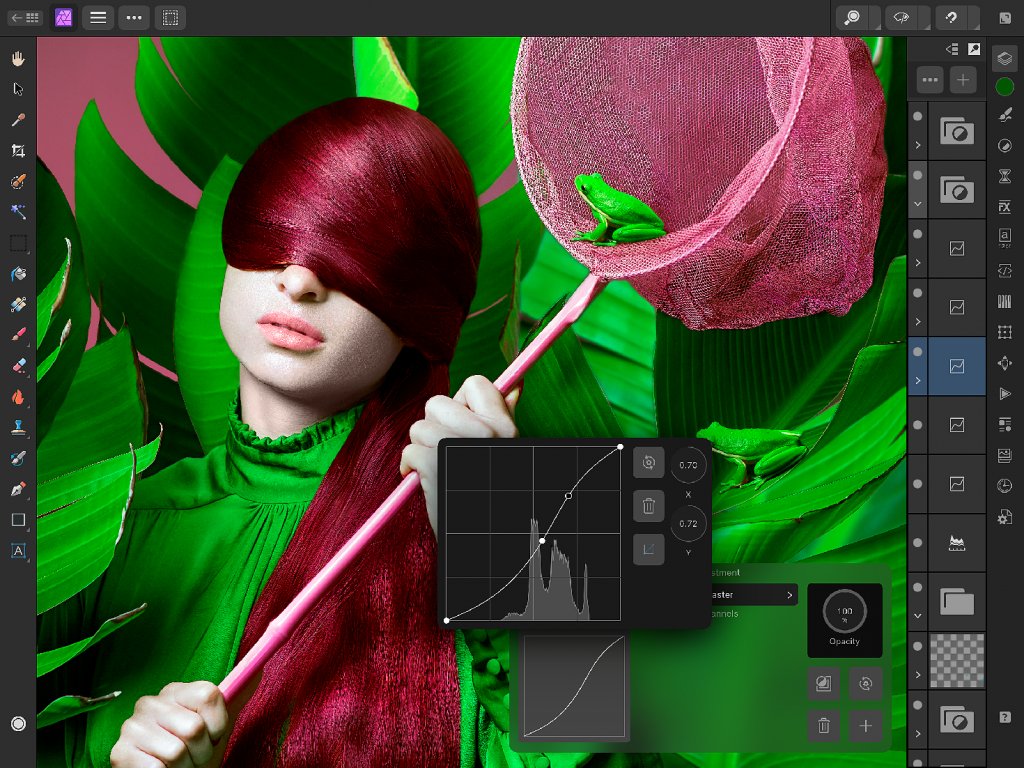This screenshot has width=1024, height=768.
Task: Open the layers panel three-dots options
Action: pos(930,80)
